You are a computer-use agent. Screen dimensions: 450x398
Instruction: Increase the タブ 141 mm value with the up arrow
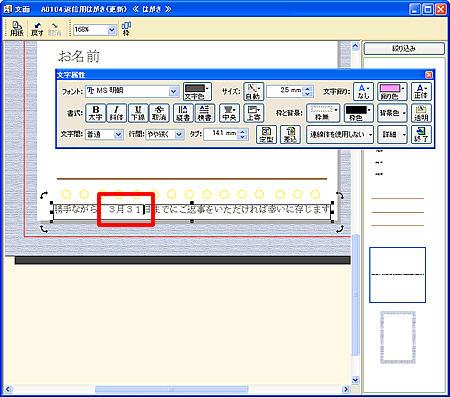click(243, 132)
